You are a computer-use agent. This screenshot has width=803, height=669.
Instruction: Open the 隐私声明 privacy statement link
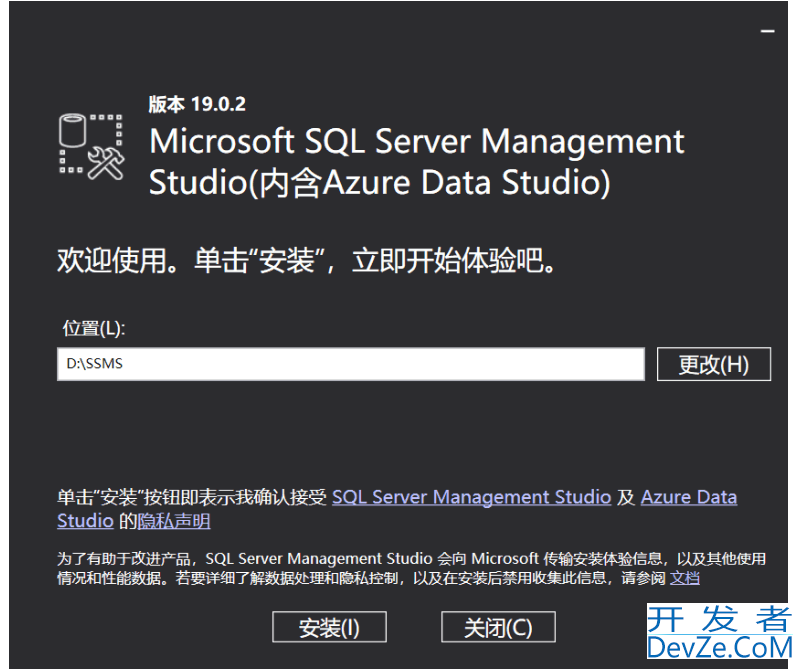click(174, 521)
